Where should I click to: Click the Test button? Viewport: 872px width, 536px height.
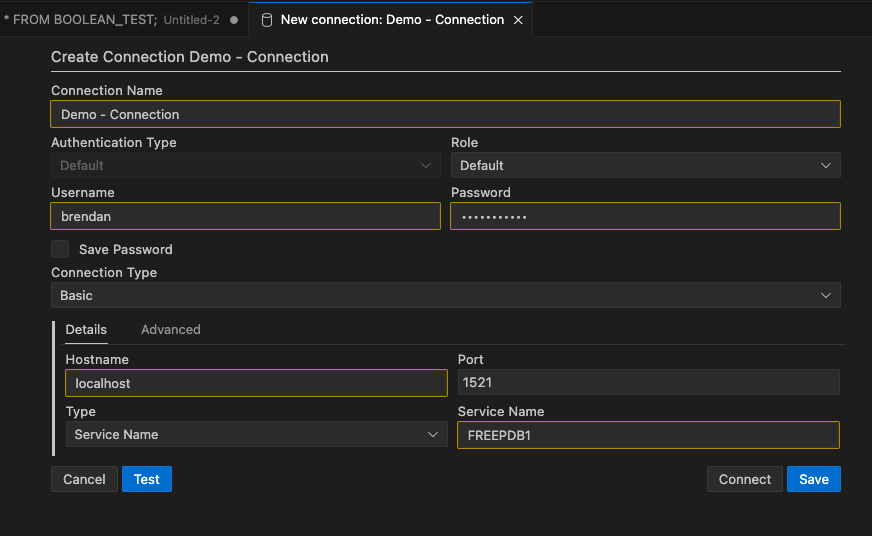pyautogui.click(x=147, y=479)
